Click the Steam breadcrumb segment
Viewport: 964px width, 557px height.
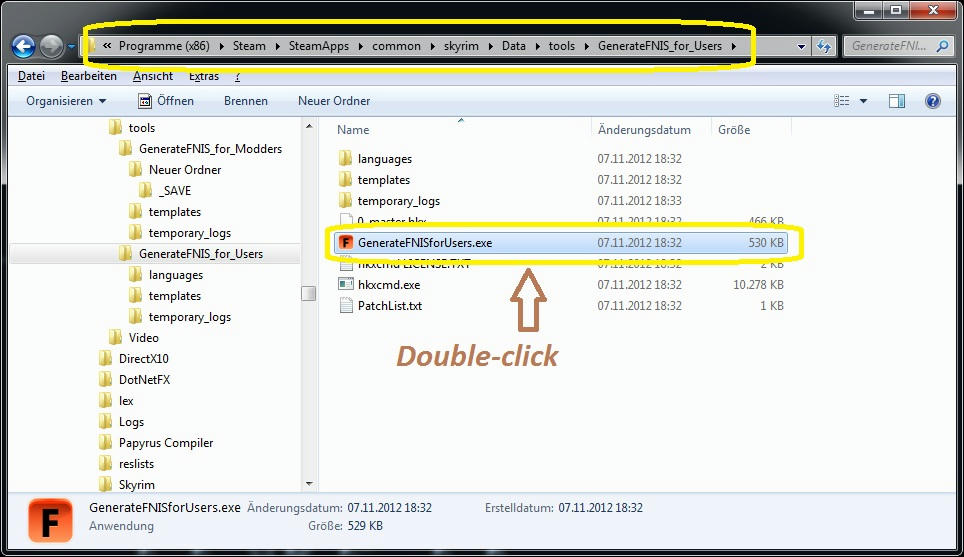pos(249,46)
